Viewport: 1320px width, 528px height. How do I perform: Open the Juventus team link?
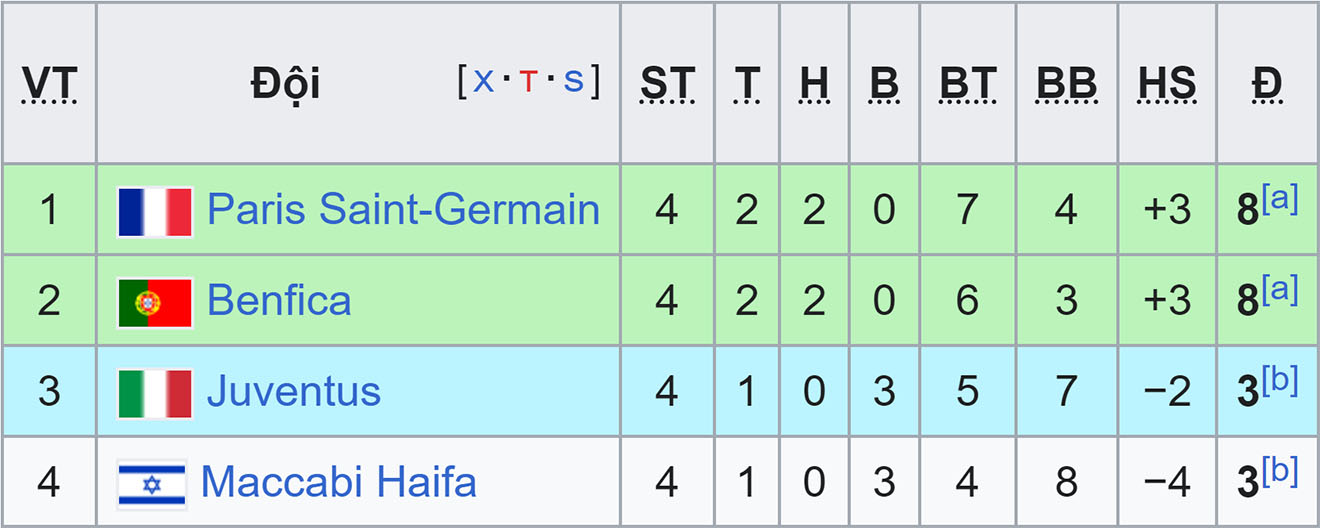tap(294, 391)
